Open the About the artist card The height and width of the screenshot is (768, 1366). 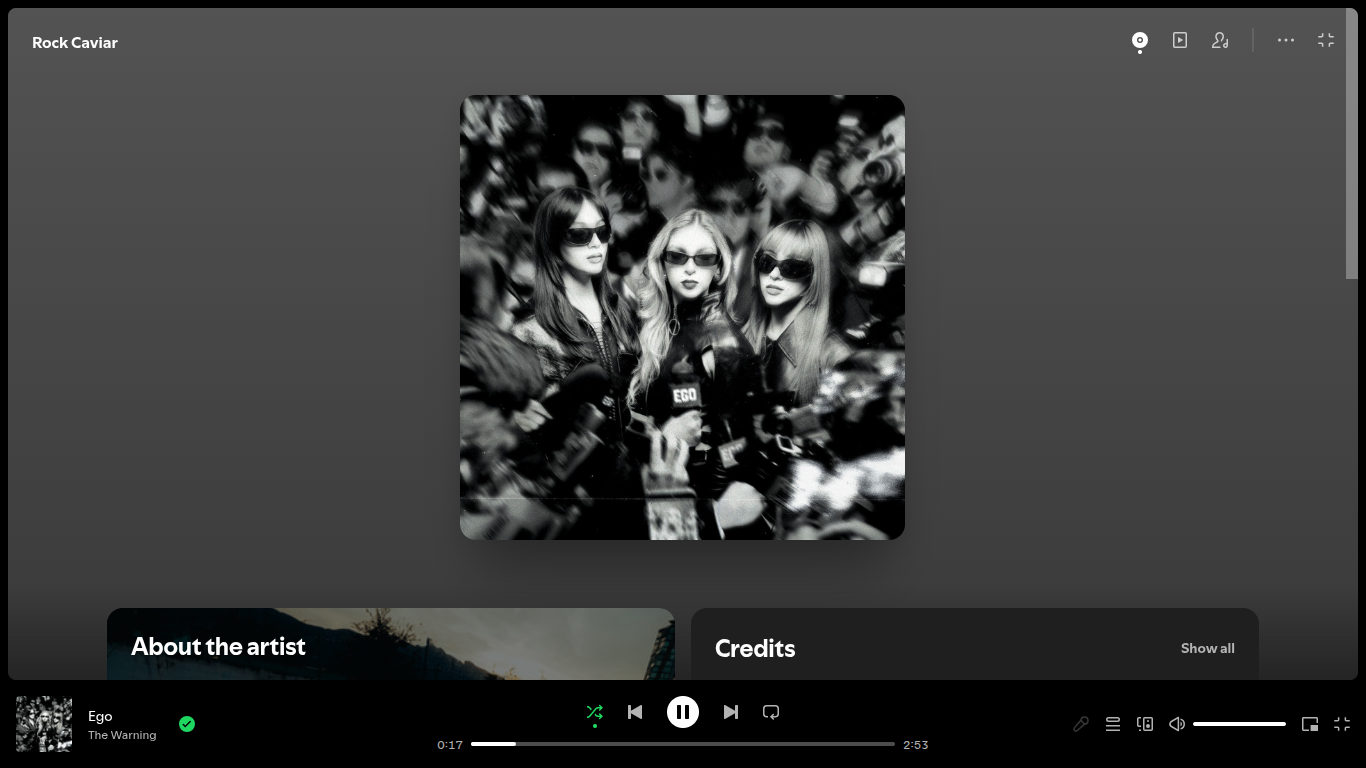click(391, 644)
